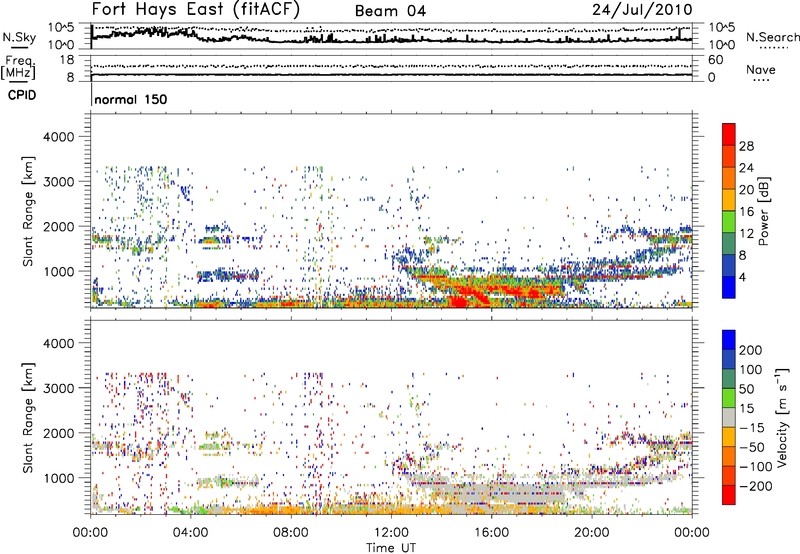Click the 'CPID' label
The height and width of the screenshot is (554, 800).
[x=22, y=95]
